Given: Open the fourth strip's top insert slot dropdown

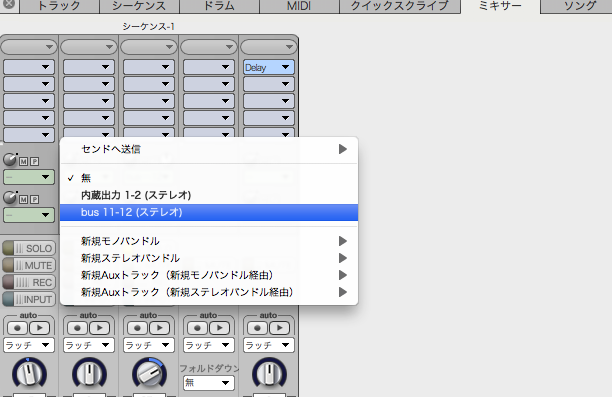Looking at the screenshot, I should point(209,67).
